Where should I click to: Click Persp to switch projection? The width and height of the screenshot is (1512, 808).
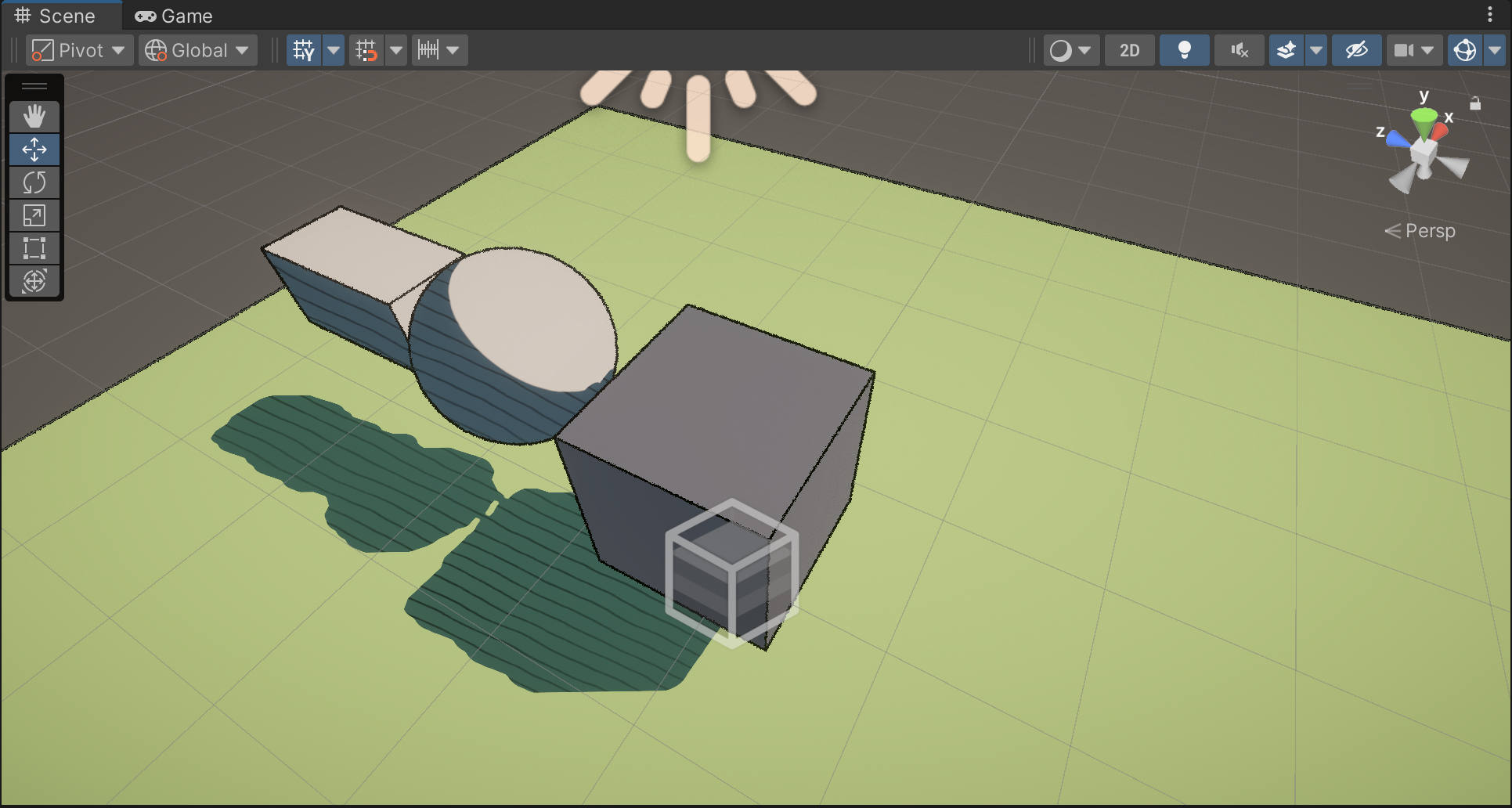tap(1430, 230)
